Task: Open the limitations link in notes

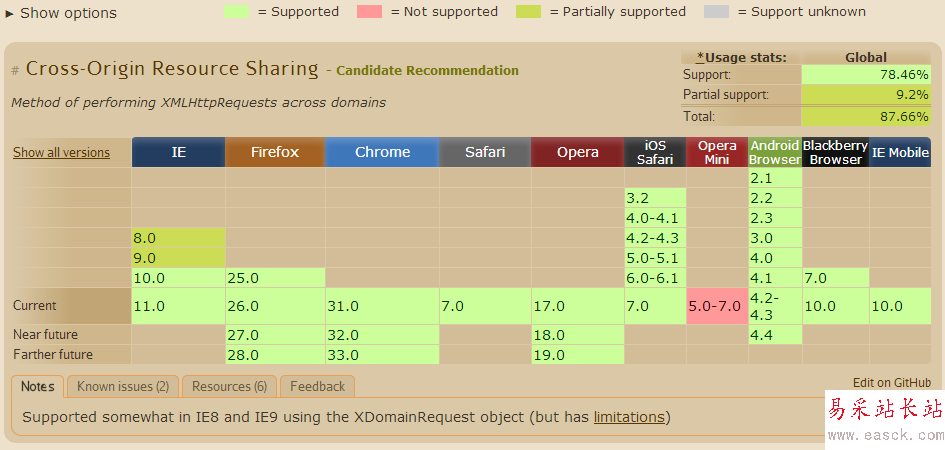Action: pyautogui.click(x=629, y=417)
